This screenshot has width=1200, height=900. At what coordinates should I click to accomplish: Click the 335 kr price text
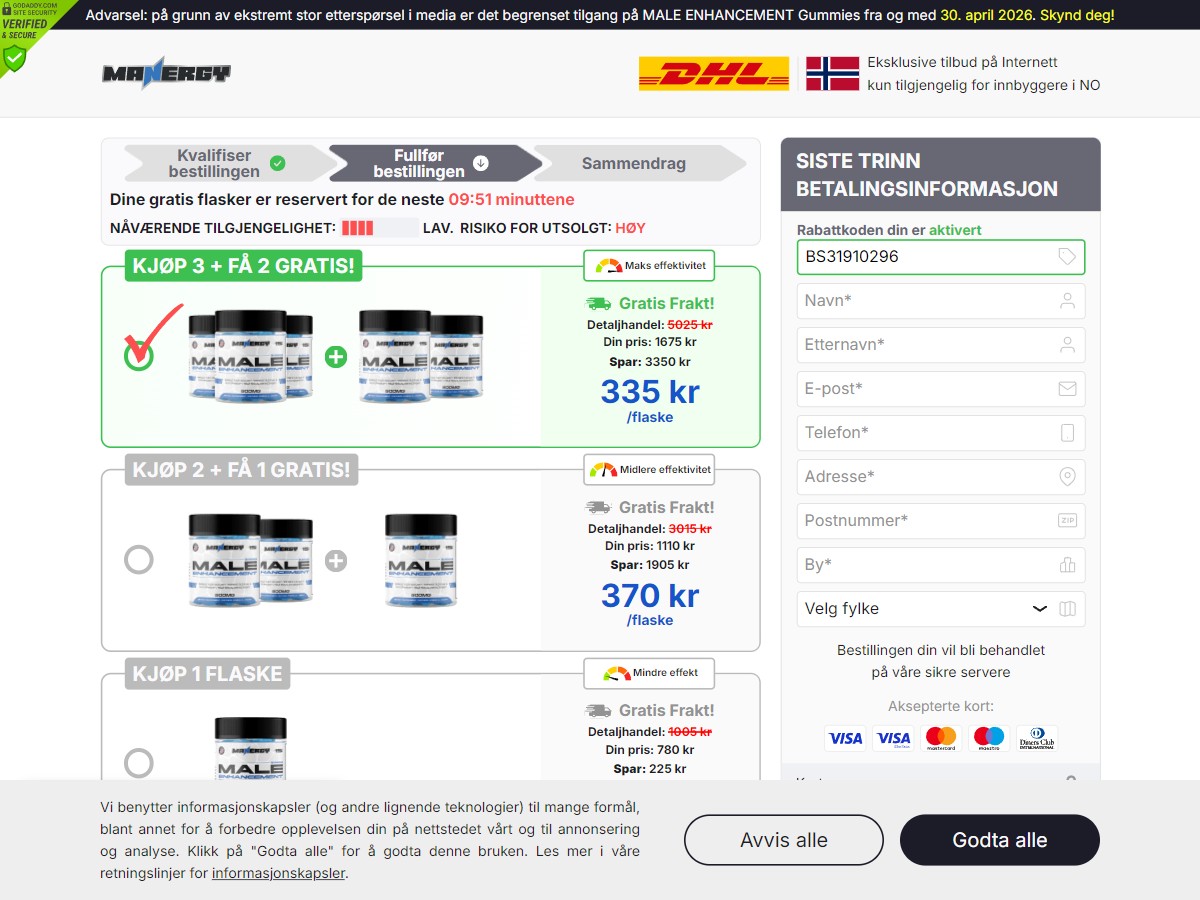(x=650, y=391)
